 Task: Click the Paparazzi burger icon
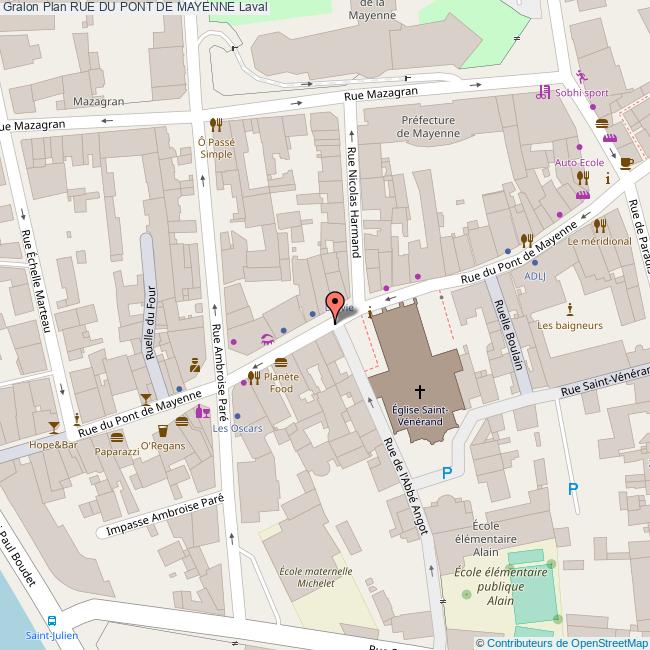(x=117, y=437)
